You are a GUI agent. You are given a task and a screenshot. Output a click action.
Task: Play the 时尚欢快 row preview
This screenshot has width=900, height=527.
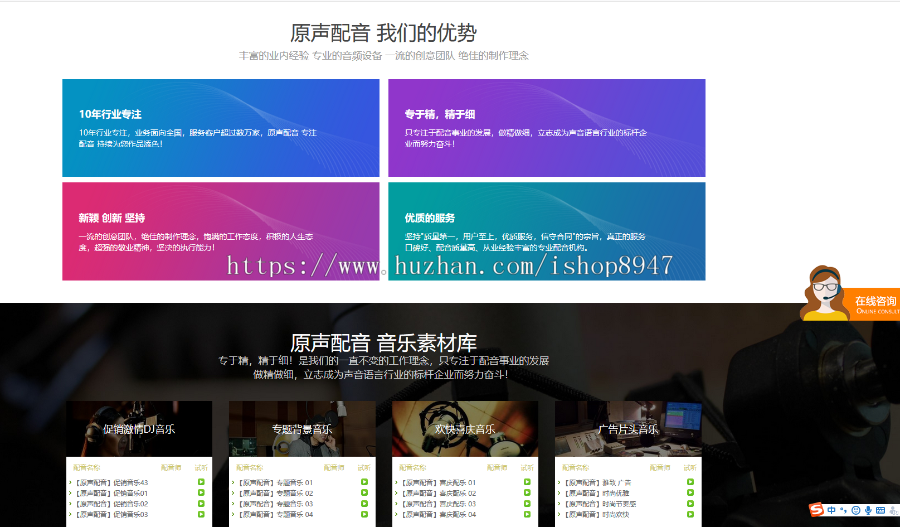(690, 514)
